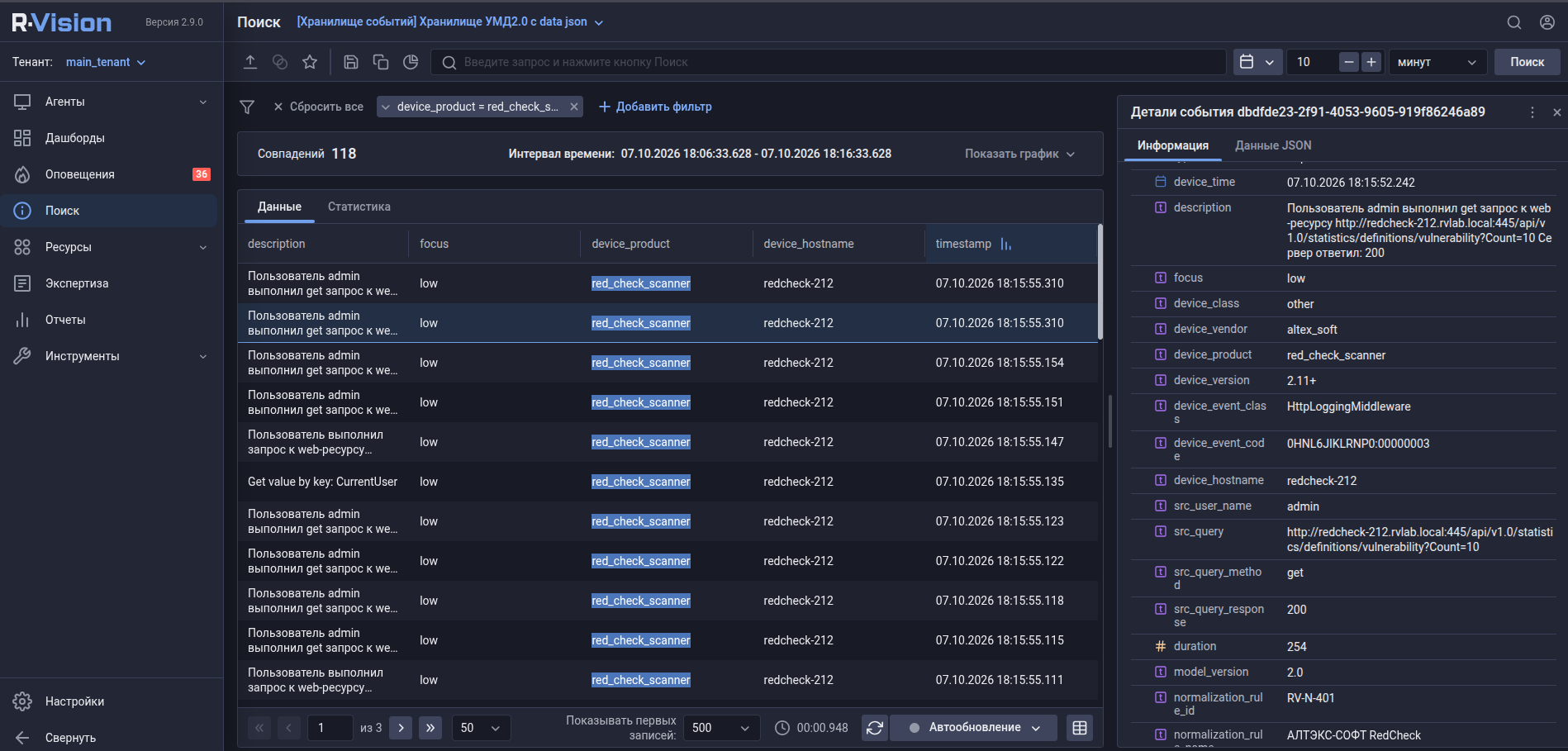Remove the device_product filter chip
The height and width of the screenshot is (751, 1568).
point(574,107)
